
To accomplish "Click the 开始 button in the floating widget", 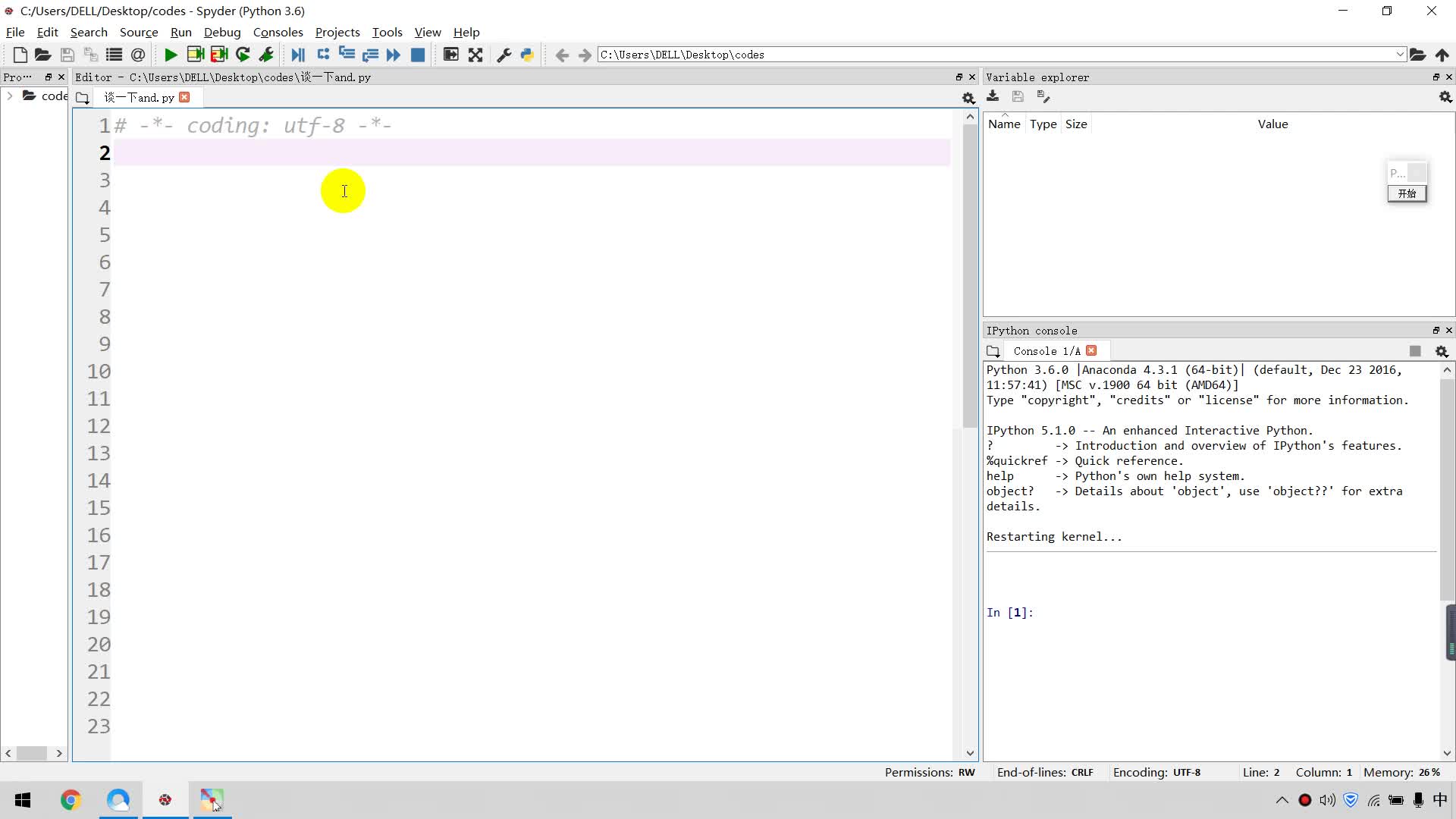I will tap(1407, 193).
